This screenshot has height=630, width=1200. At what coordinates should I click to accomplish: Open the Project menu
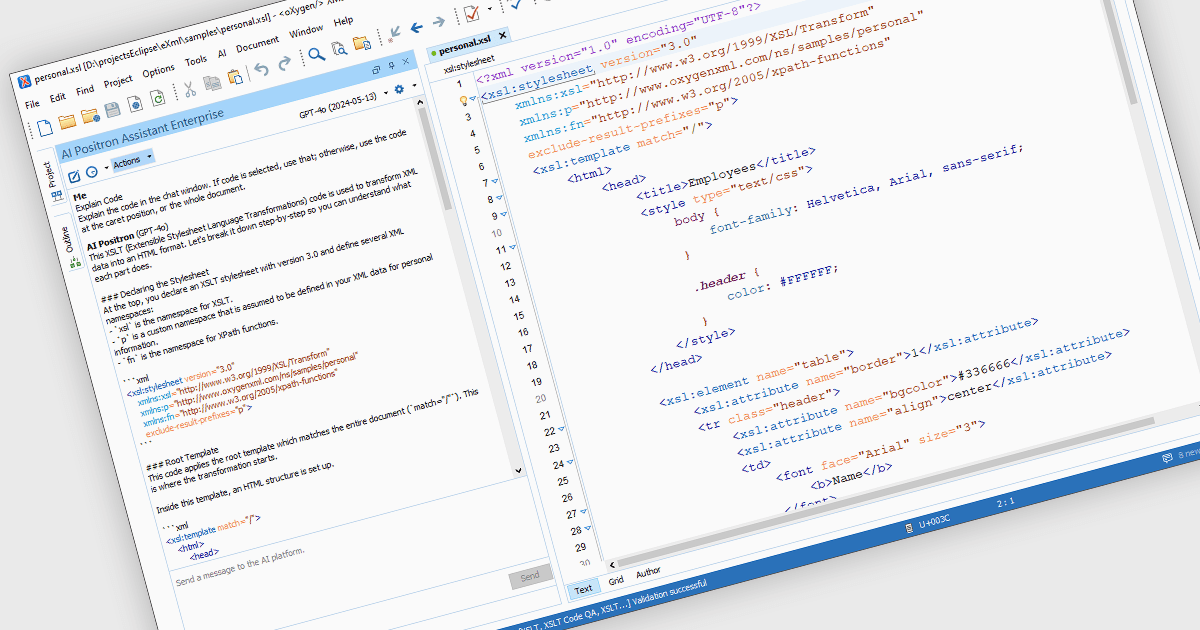coord(118,80)
